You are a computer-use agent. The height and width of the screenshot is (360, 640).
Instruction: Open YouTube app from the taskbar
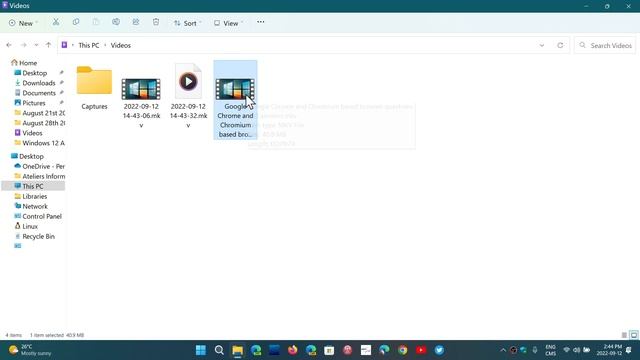[421, 350]
